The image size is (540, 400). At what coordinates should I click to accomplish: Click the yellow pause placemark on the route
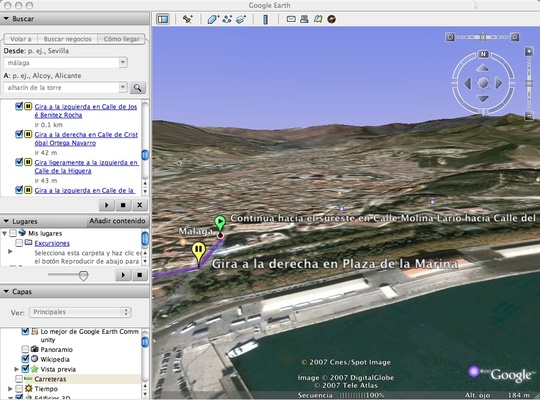click(x=199, y=252)
